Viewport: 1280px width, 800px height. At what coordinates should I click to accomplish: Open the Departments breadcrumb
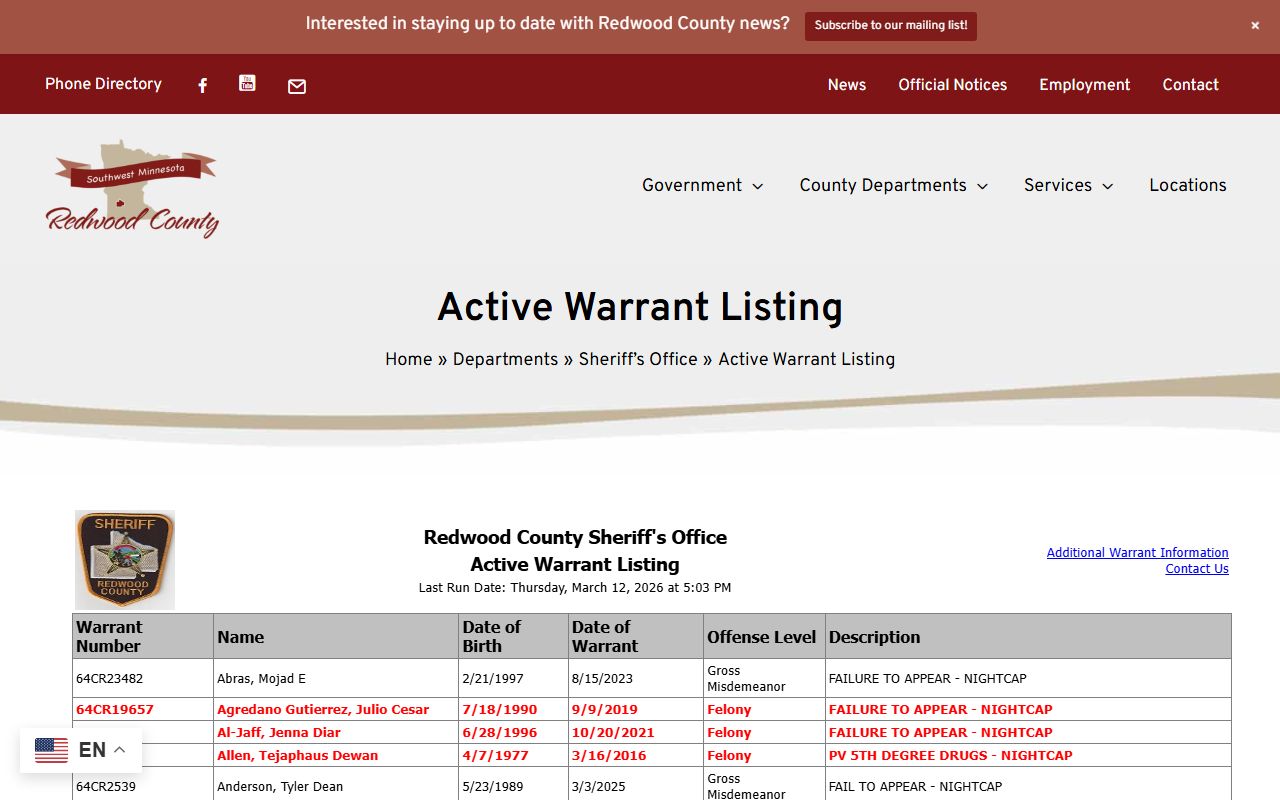505,359
